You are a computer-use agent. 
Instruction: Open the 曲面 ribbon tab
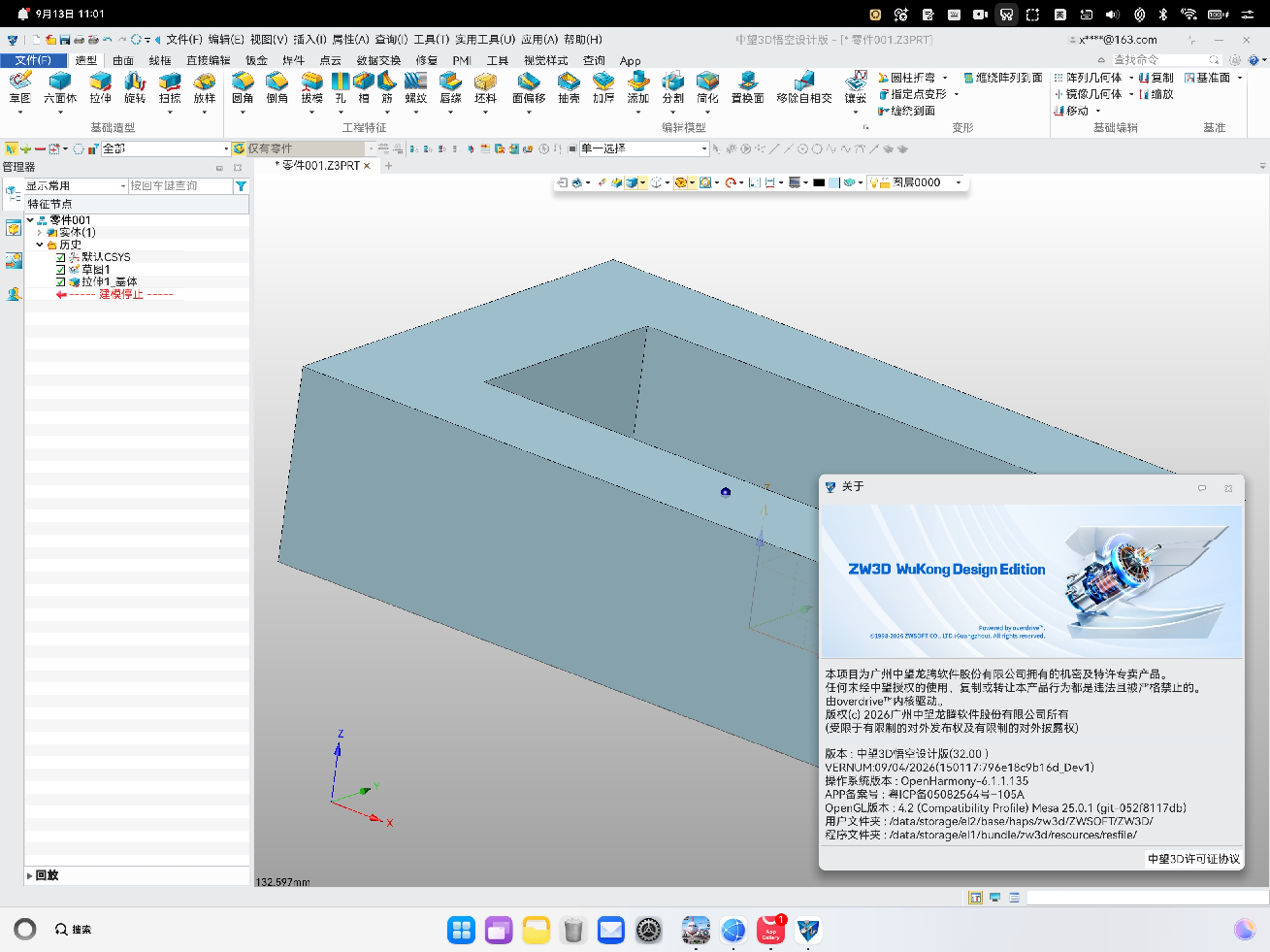coord(123,60)
